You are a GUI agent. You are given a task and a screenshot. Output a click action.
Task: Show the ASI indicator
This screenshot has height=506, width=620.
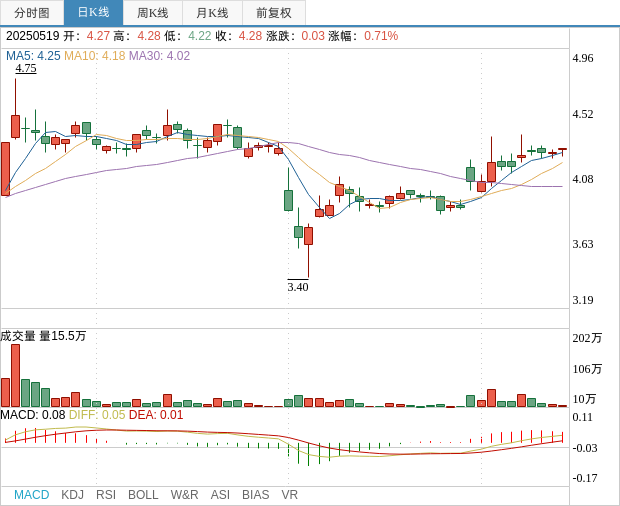click(220, 495)
